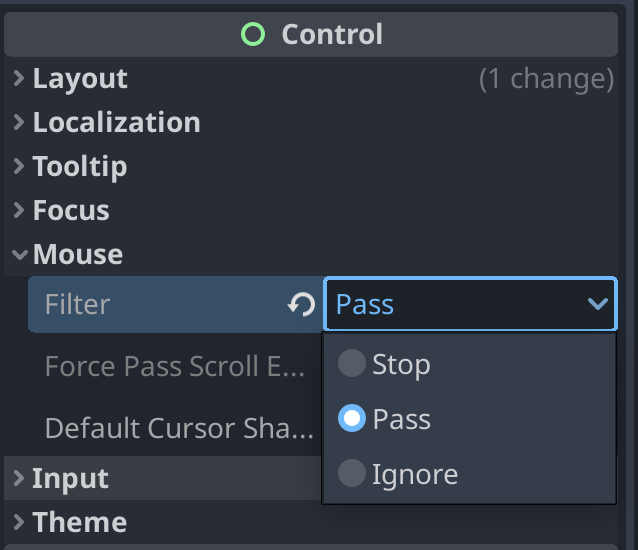Screen dimensions: 638x550
Task: Click the chevron arrow beside Focus
Action: pos(18,210)
